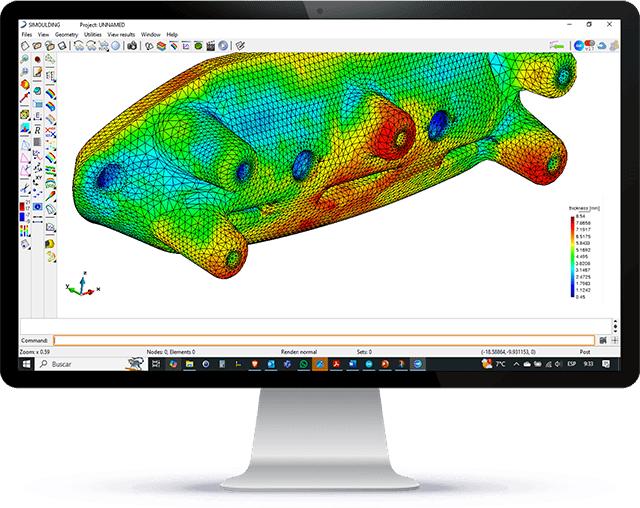Image resolution: width=640 pixels, height=508 pixels.
Task: Open the Utilities menu
Action: pos(93,34)
